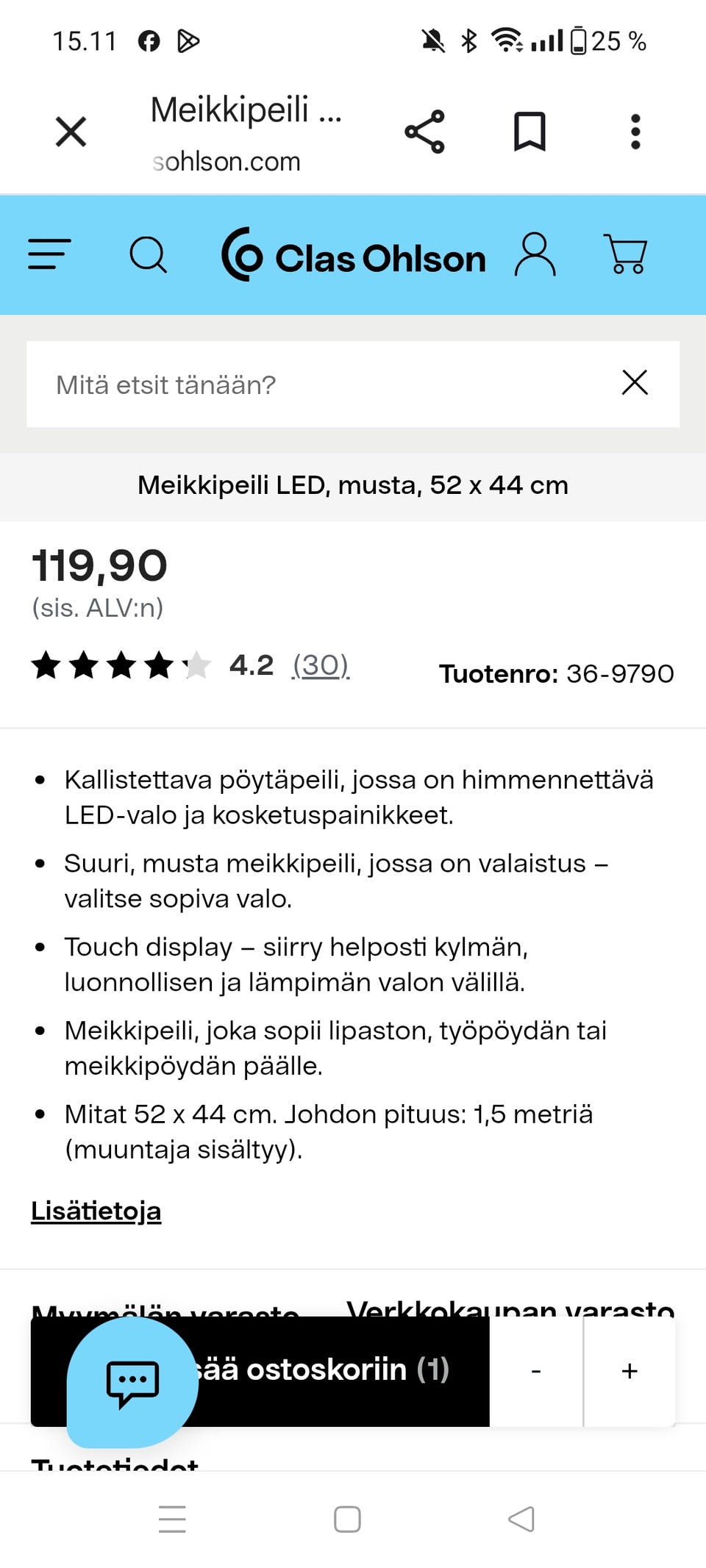Viewport: 706px width, 1568px height.
Task: Open the shopping cart icon
Action: pyautogui.click(x=626, y=255)
